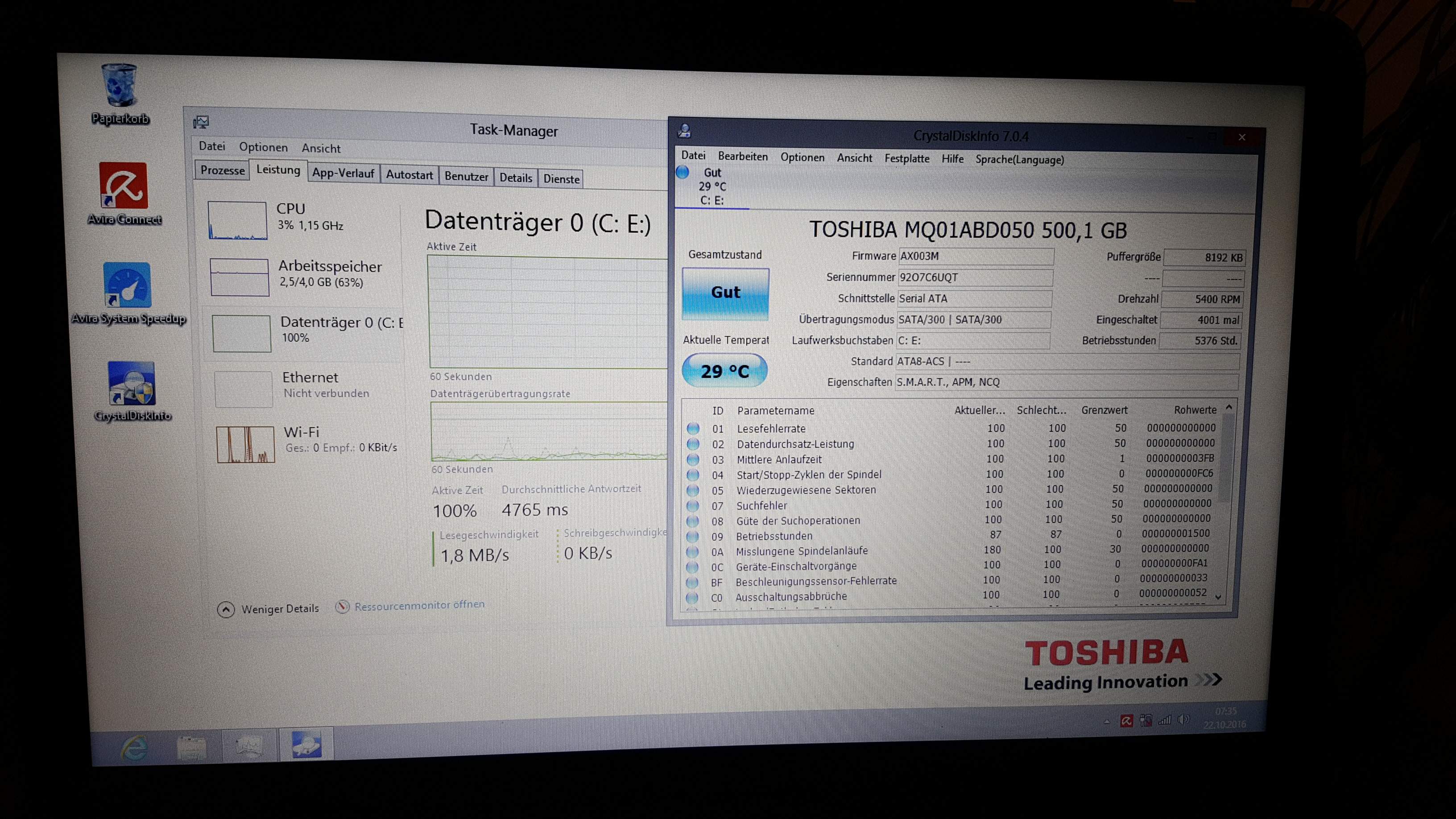
Task: Open File Explorer from taskbar
Action: tap(192, 747)
